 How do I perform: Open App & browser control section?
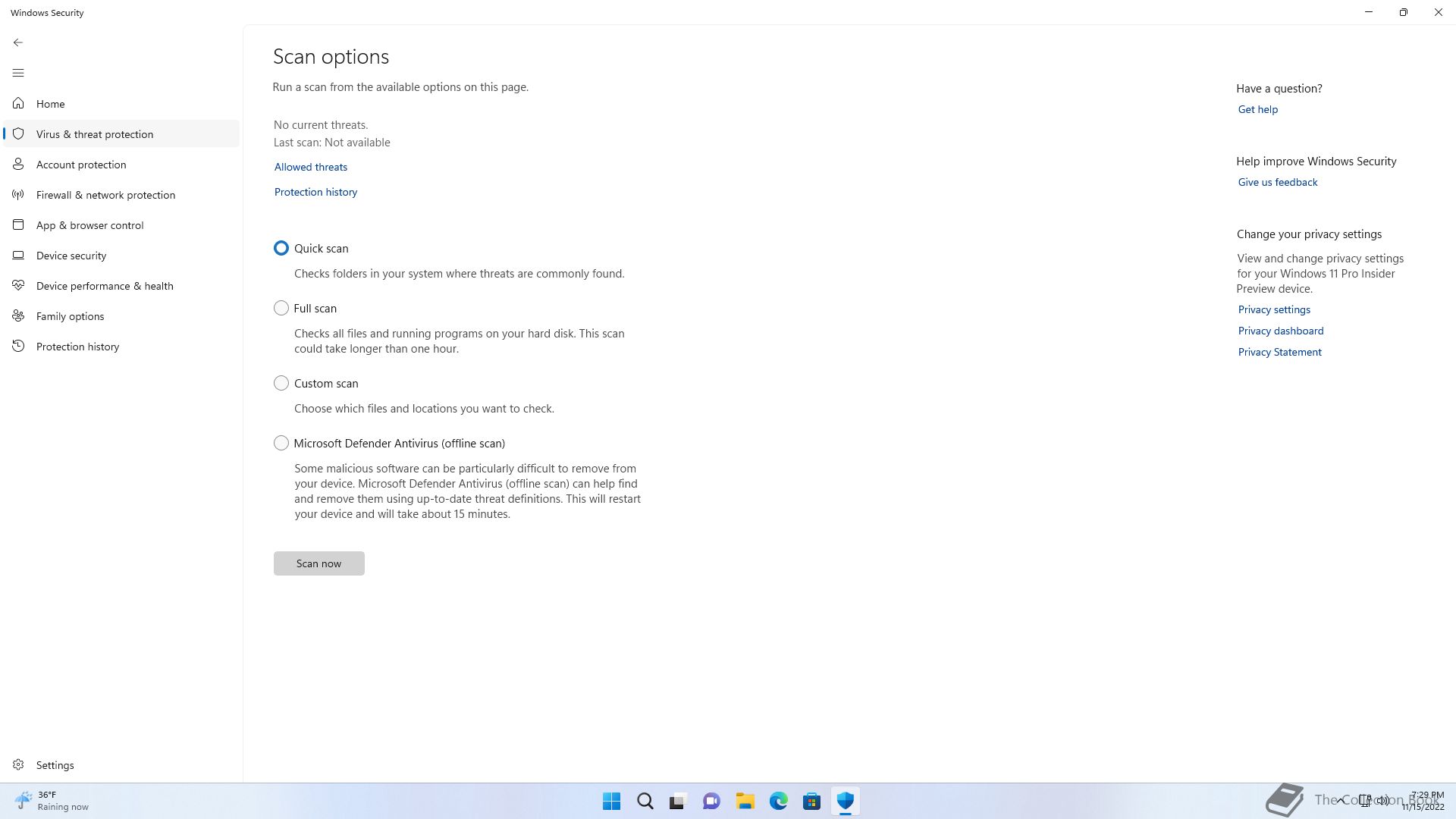click(121, 224)
